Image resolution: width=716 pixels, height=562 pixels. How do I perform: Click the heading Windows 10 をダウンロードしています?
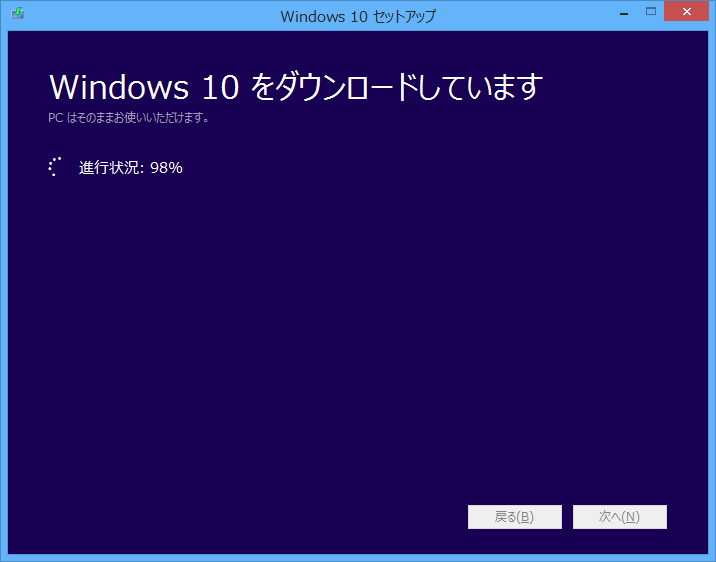tap(296, 87)
